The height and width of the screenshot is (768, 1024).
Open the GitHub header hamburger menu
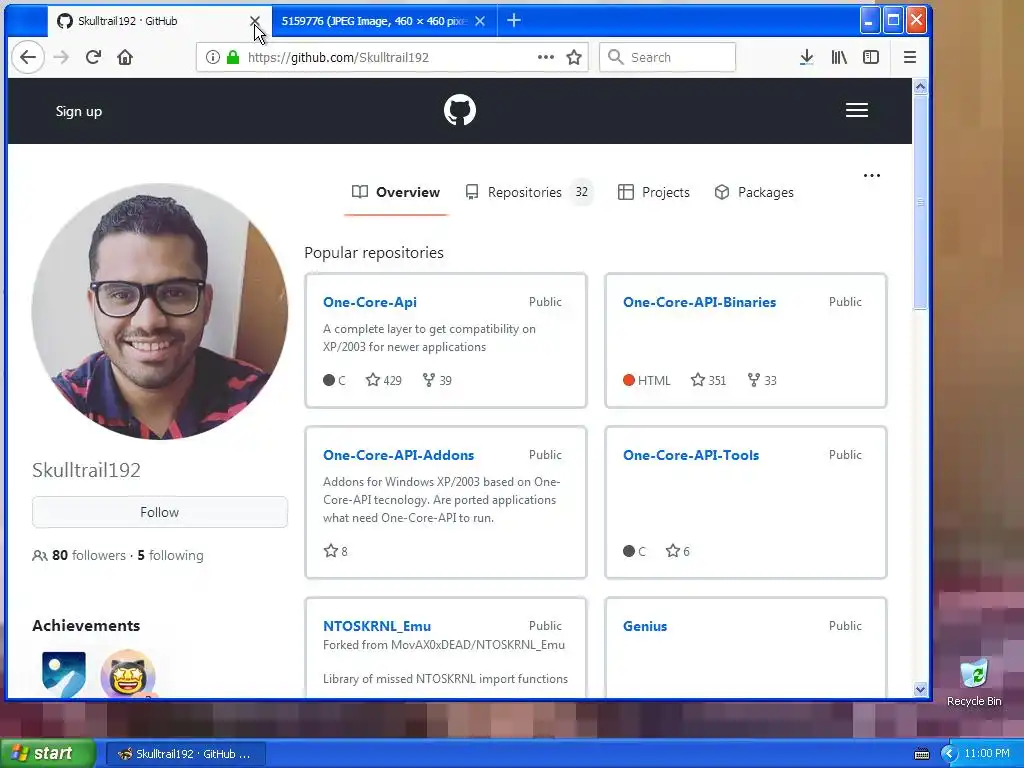click(857, 110)
